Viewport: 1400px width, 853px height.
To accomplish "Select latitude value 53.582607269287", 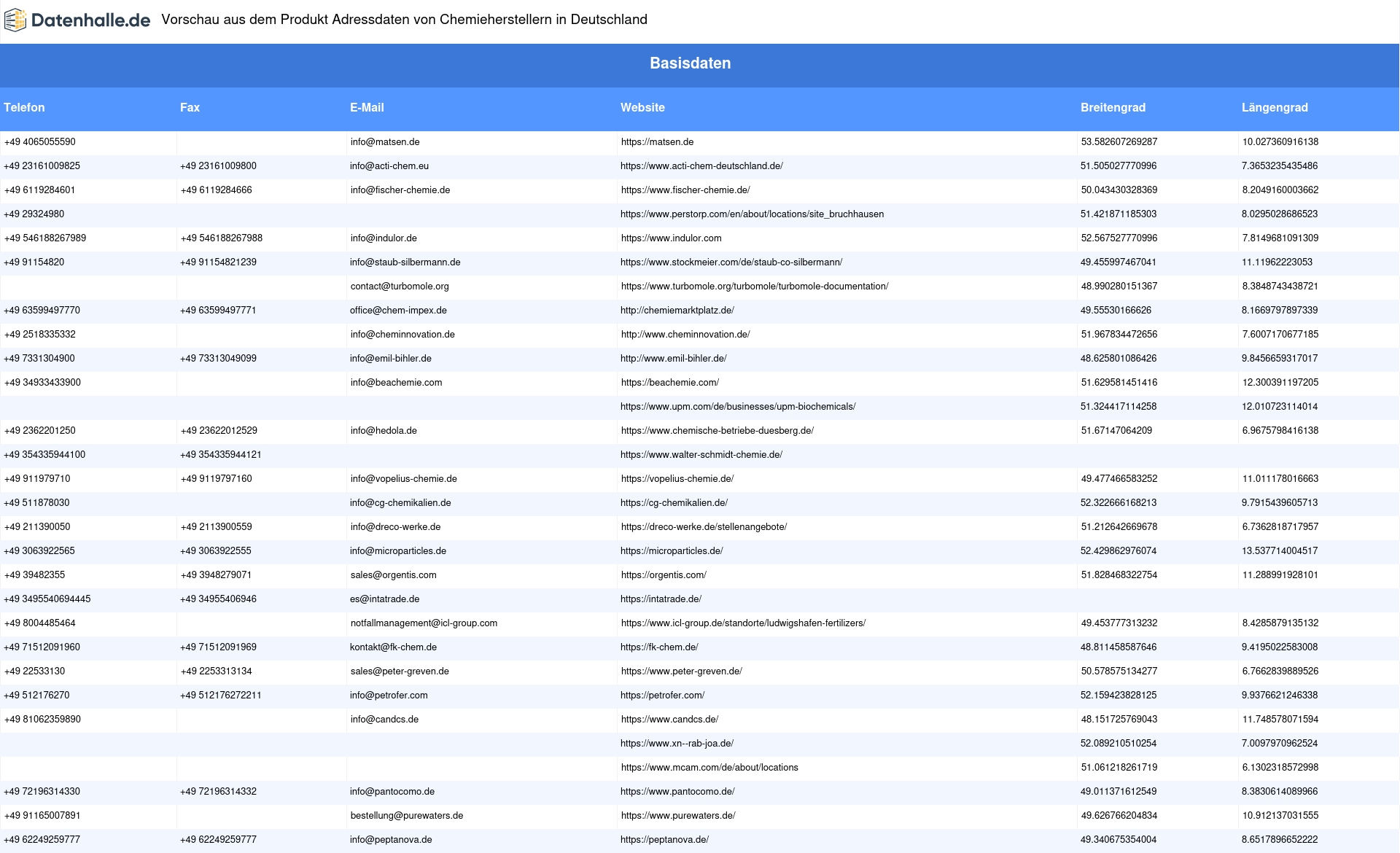I will click(x=1119, y=142).
